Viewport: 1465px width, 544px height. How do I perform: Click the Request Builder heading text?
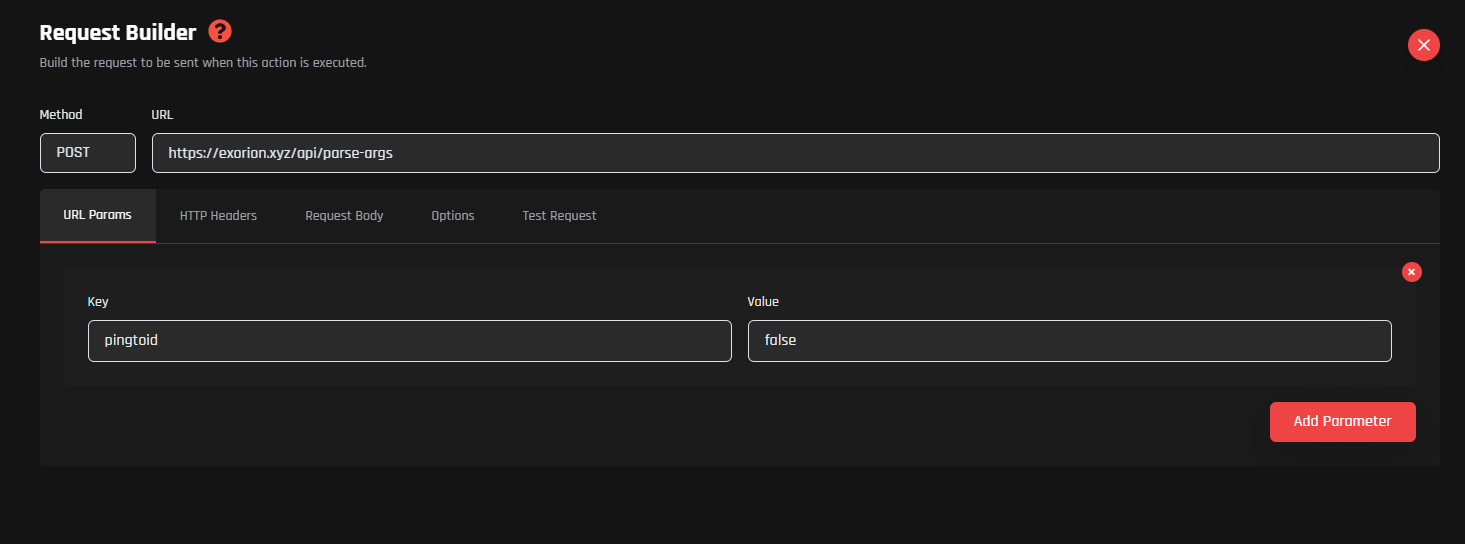[118, 32]
